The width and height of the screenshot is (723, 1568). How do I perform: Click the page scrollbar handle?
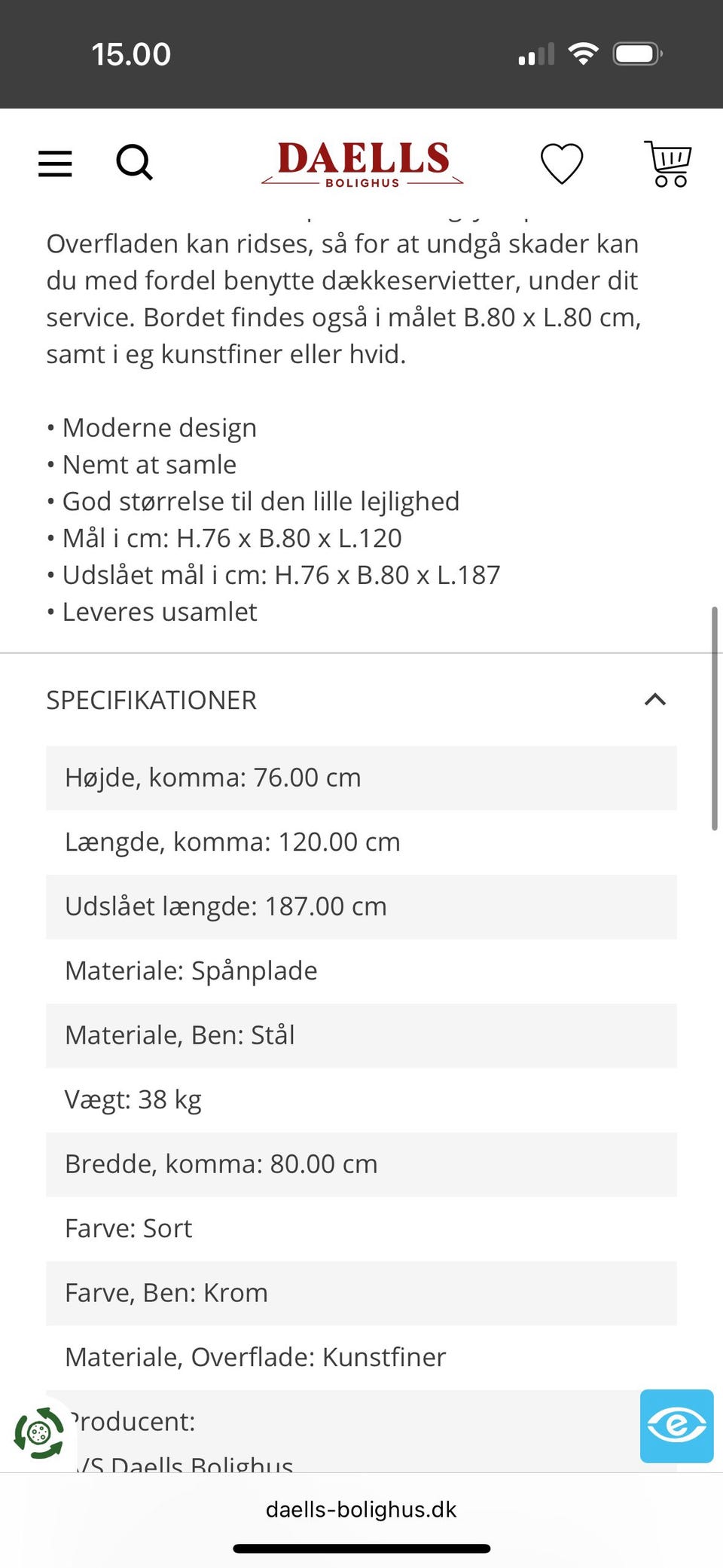pyautogui.click(x=714, y=718)
